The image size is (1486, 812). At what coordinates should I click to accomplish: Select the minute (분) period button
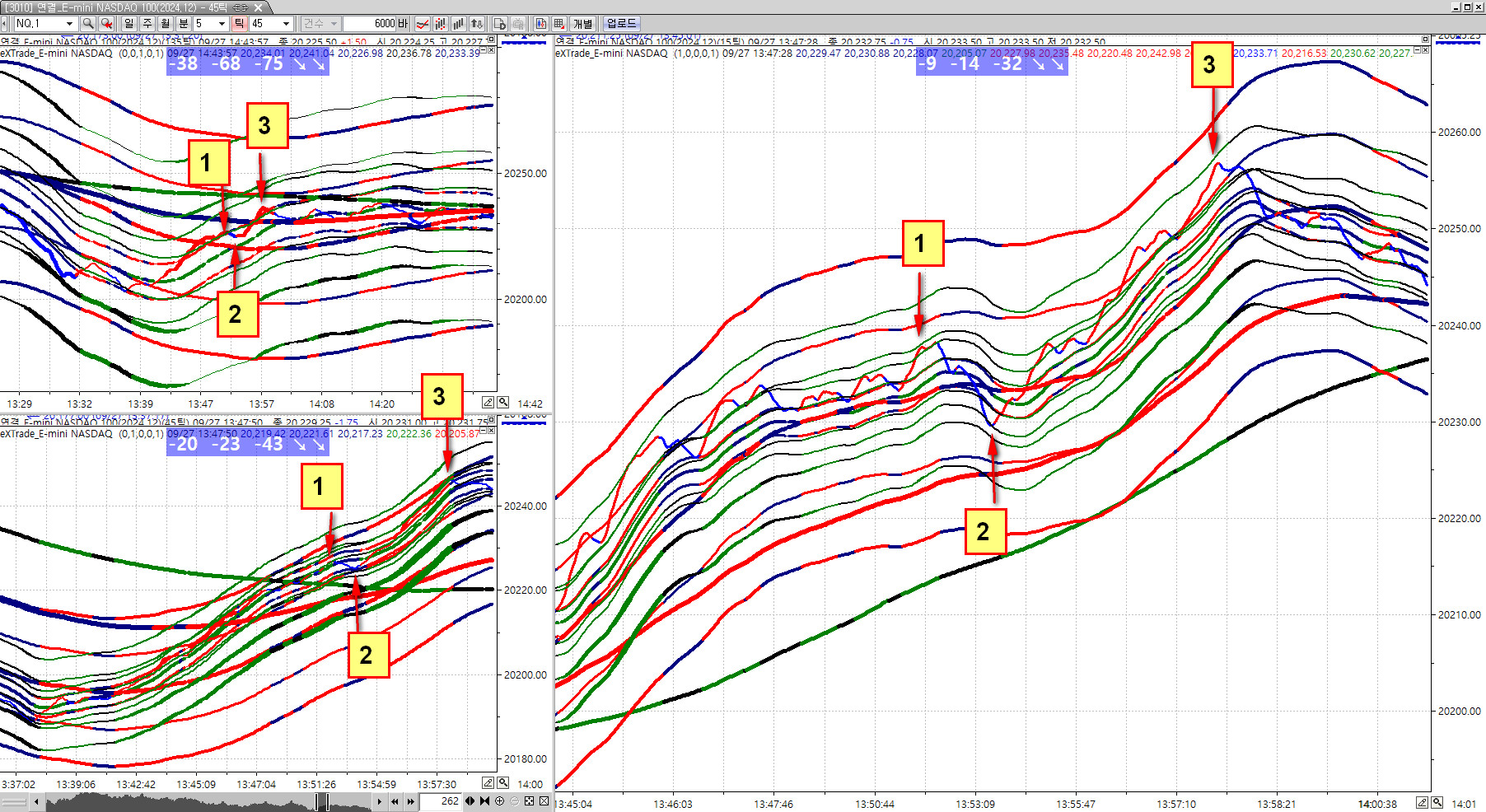click(x=184, y=24)
